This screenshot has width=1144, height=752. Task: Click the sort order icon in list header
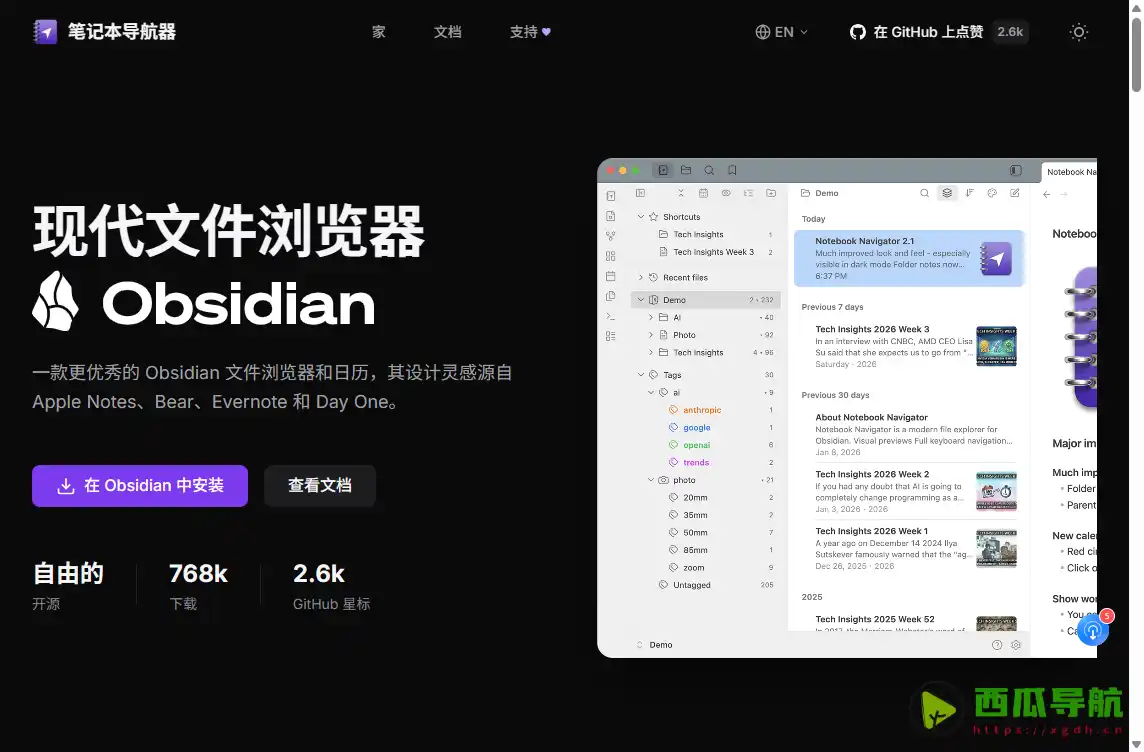[970, 193]
